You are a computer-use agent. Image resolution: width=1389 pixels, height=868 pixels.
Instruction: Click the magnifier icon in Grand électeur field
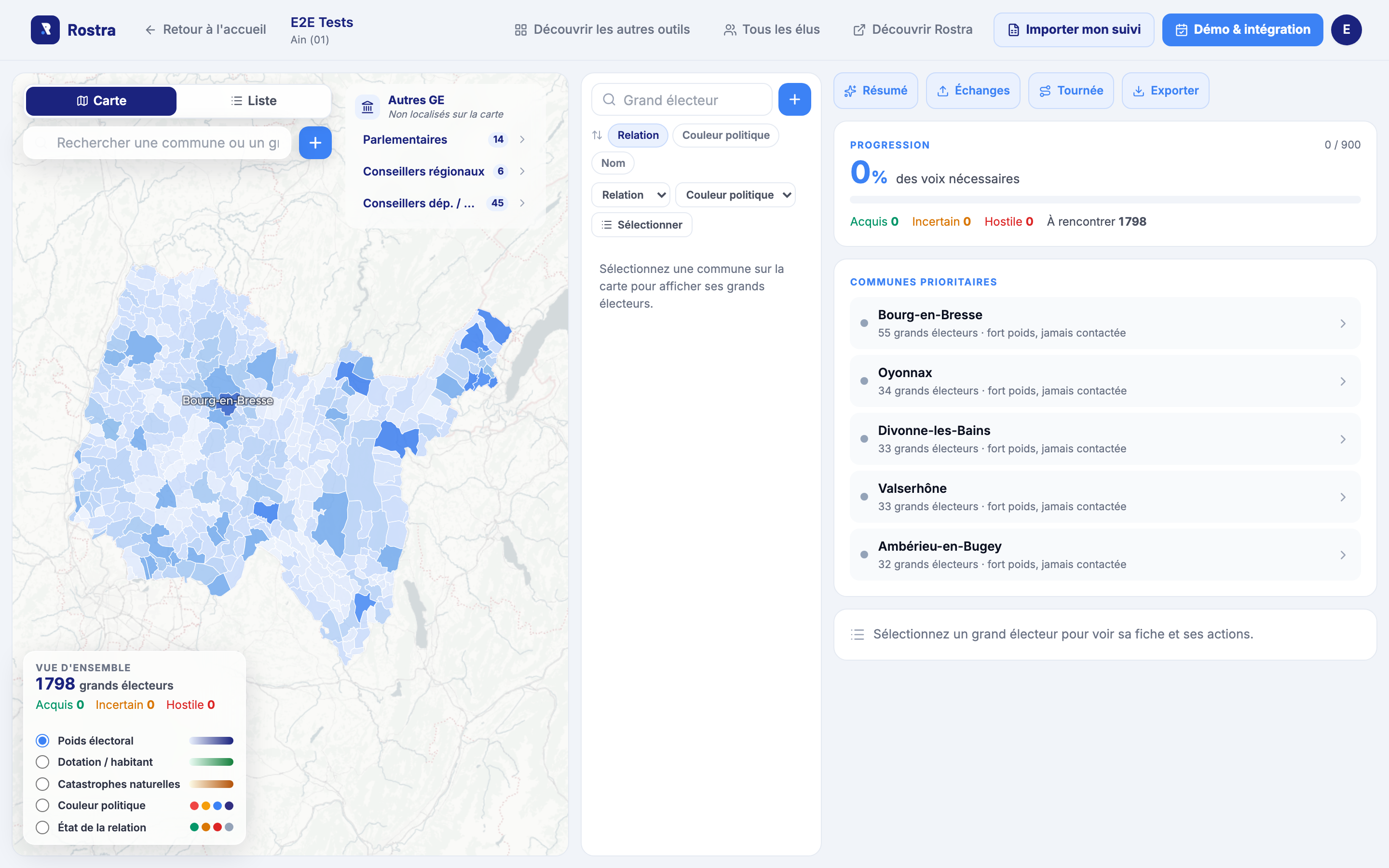(x=609, y=100)
